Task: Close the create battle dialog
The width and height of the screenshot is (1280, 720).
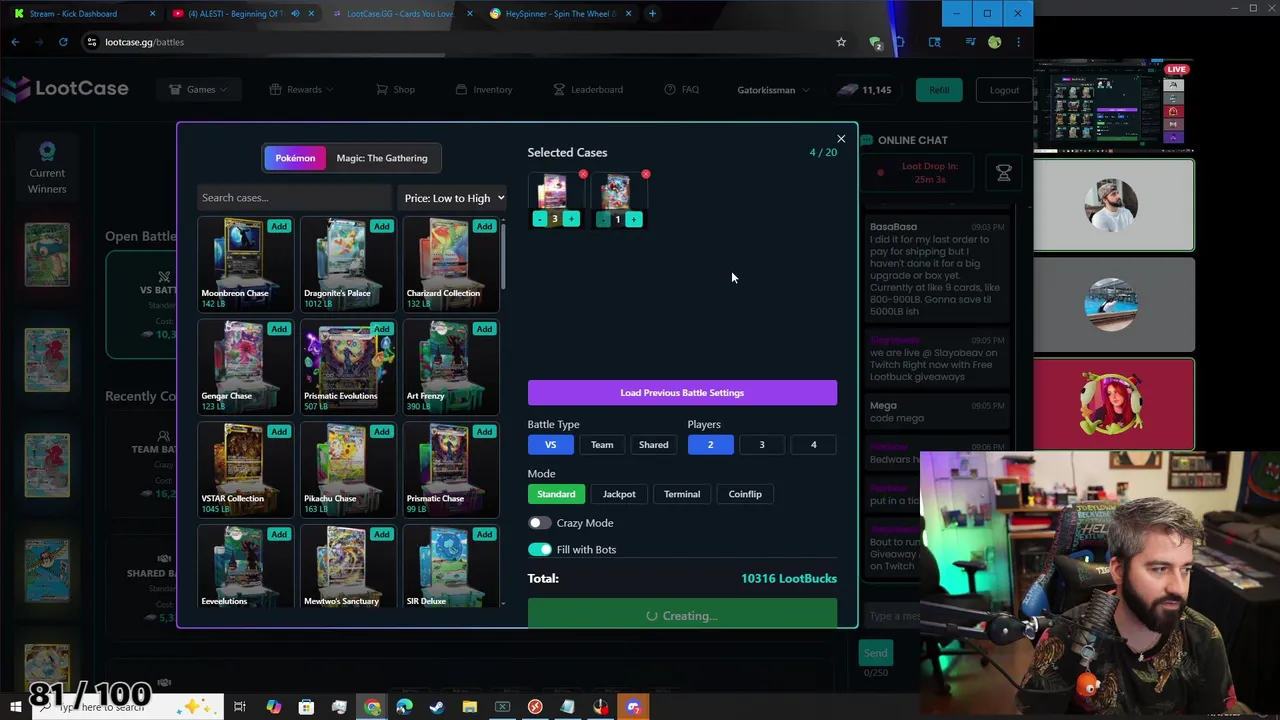Action: click(x=841, y=139)
